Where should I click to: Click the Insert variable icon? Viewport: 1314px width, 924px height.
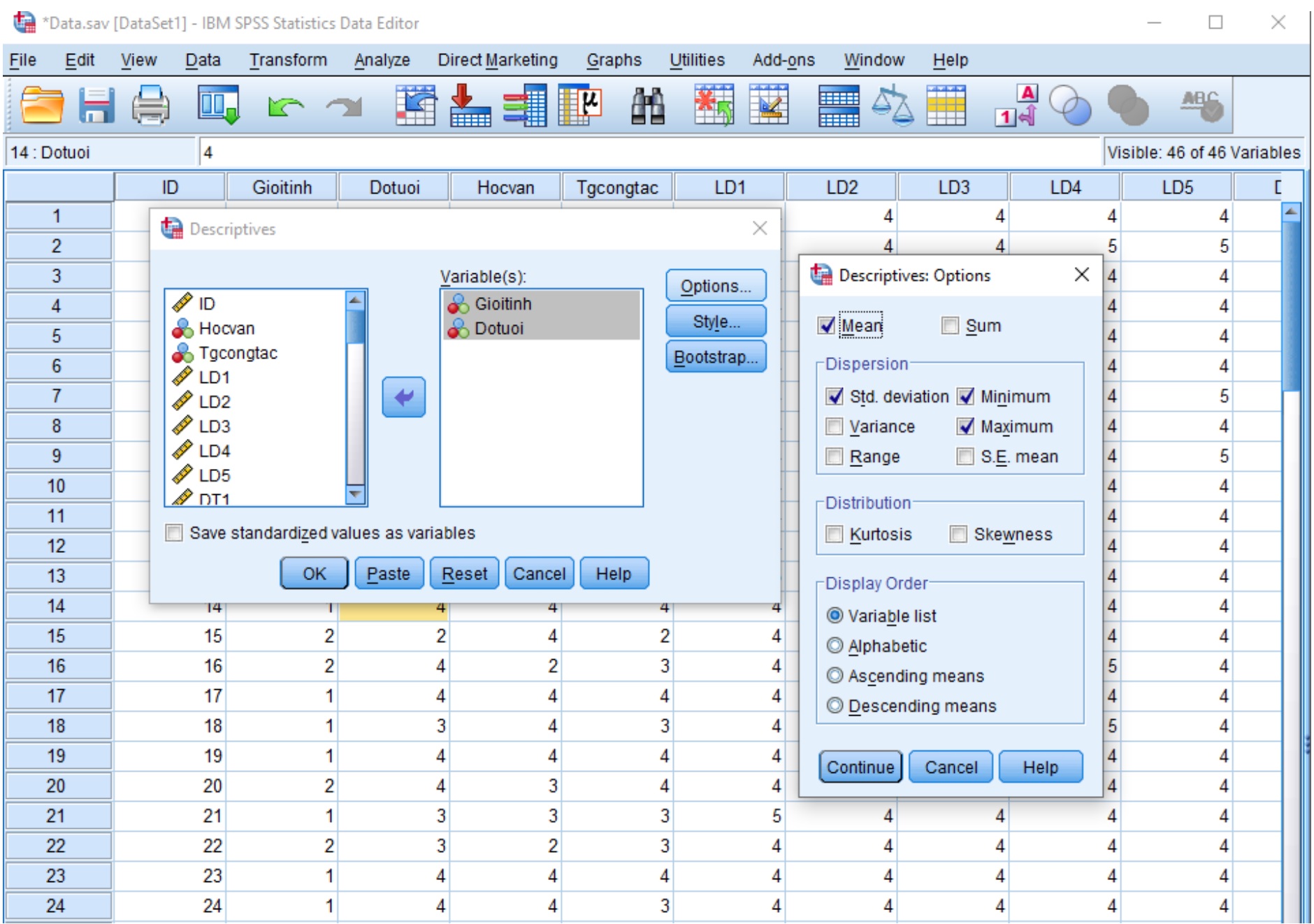(769, 105)
